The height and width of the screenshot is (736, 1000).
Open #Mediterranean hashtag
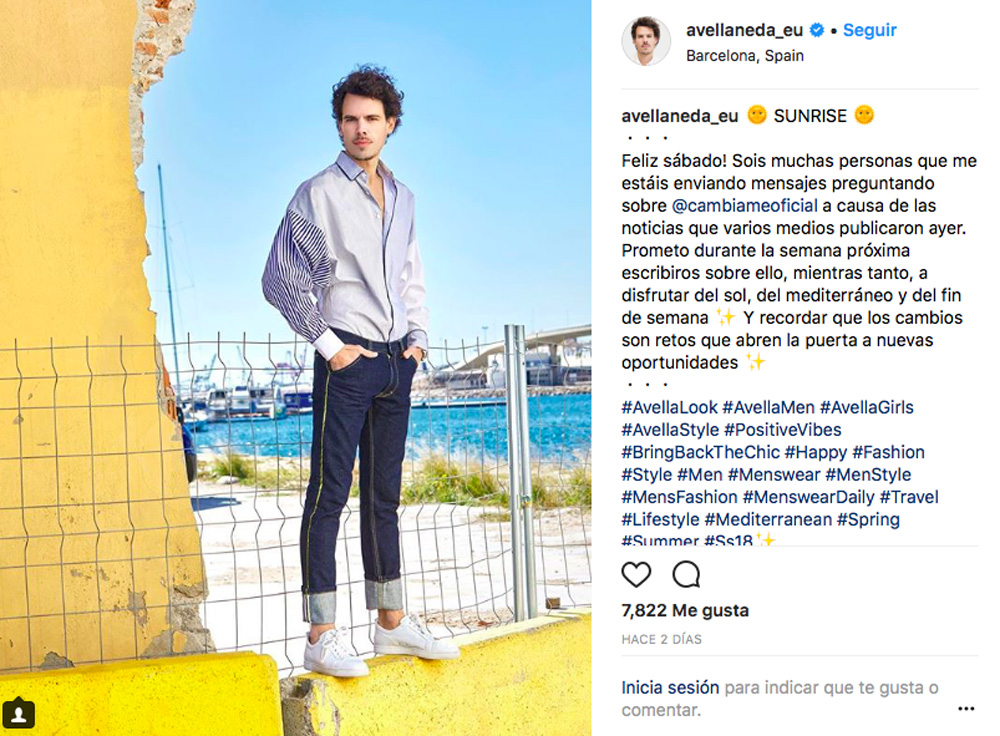click(768, 519)
